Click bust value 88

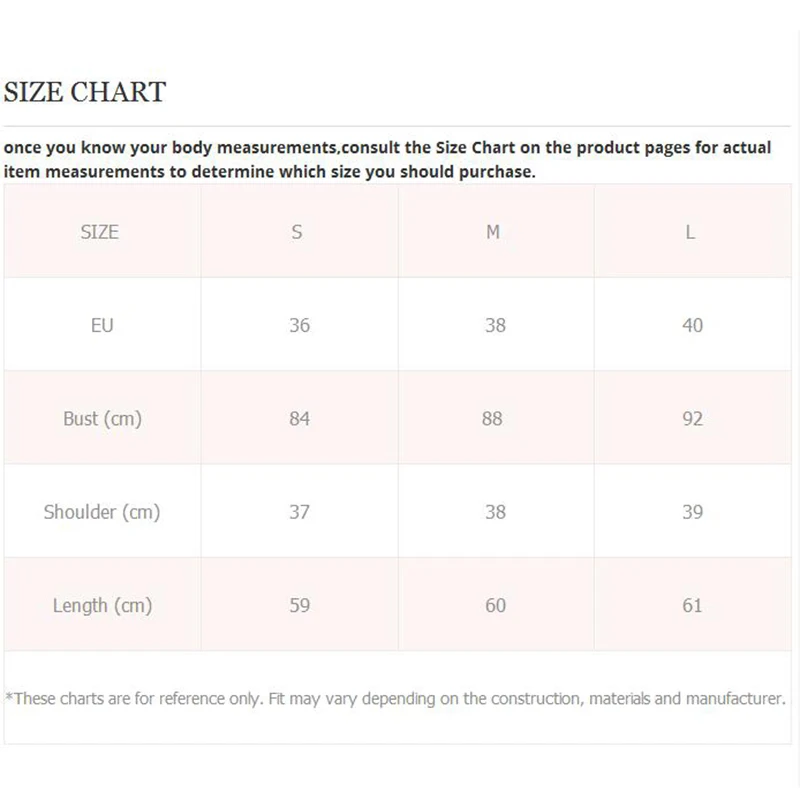tap(492, 418)
